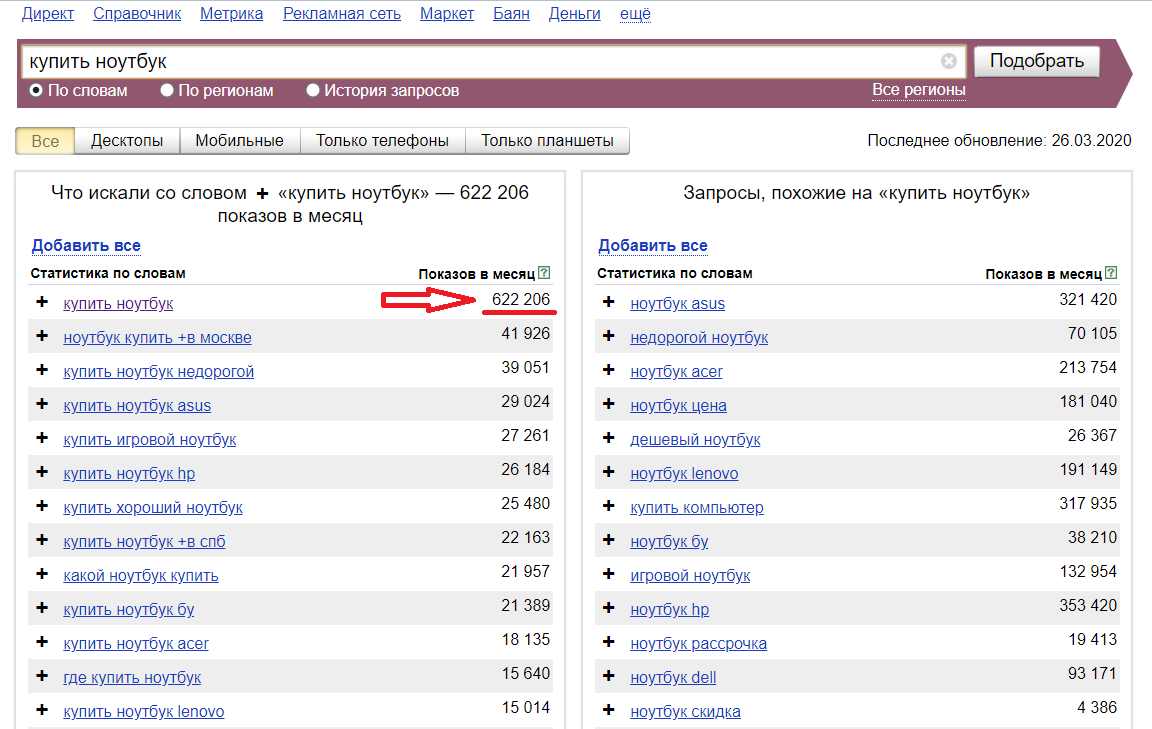
Task: Add дешевый ноутбук via plus icon
Action: pos(608,438)
